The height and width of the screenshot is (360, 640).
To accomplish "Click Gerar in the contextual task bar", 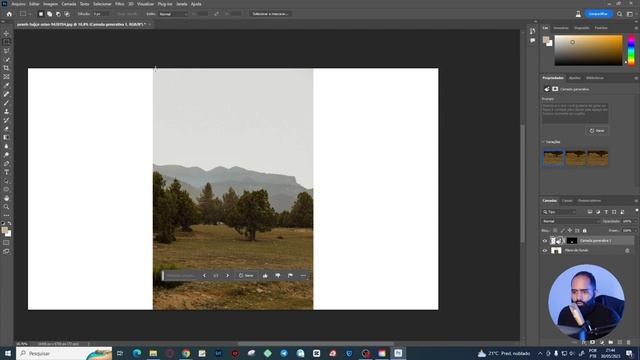I will tap(246, 276).
